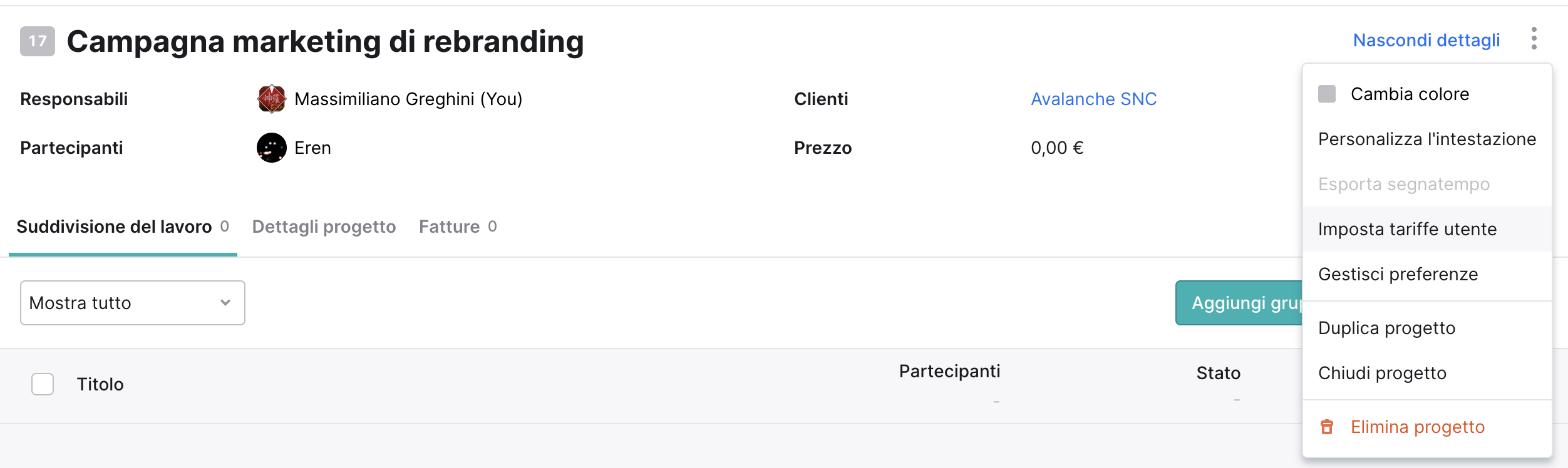Choose Personalizza l'intestazione from the menu
The width and height of the screenshot is (1568, 468).
pyautogui.click(x=1427, y=139)
